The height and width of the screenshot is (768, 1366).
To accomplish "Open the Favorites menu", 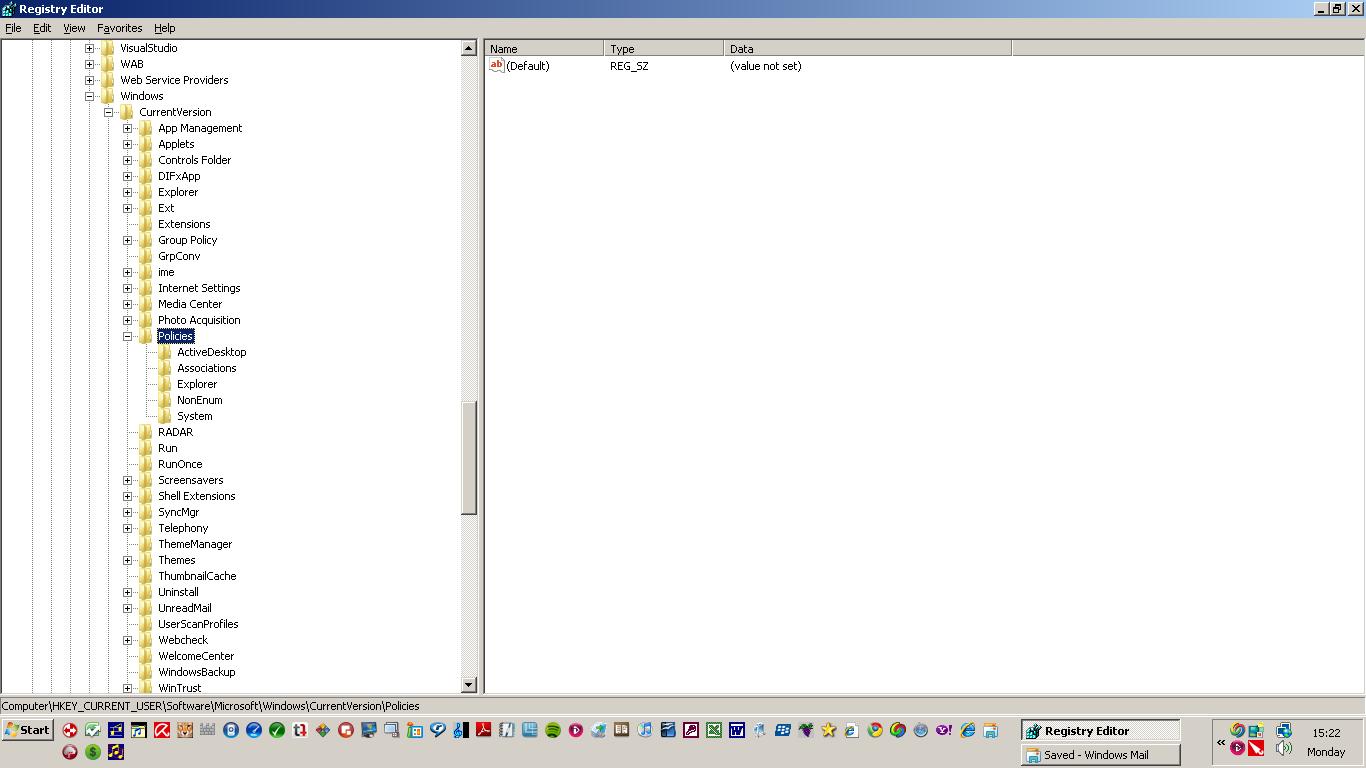I will (x=120, y=28).
